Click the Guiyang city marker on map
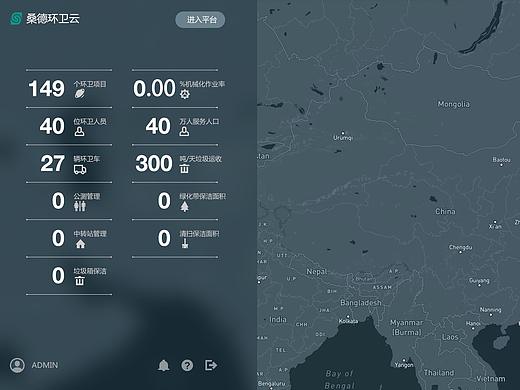 tap(479, 286)
